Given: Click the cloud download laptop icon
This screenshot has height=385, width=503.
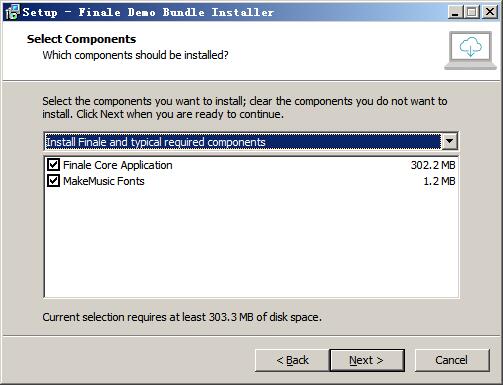Looking at the screenshot, I should [470, 50].
